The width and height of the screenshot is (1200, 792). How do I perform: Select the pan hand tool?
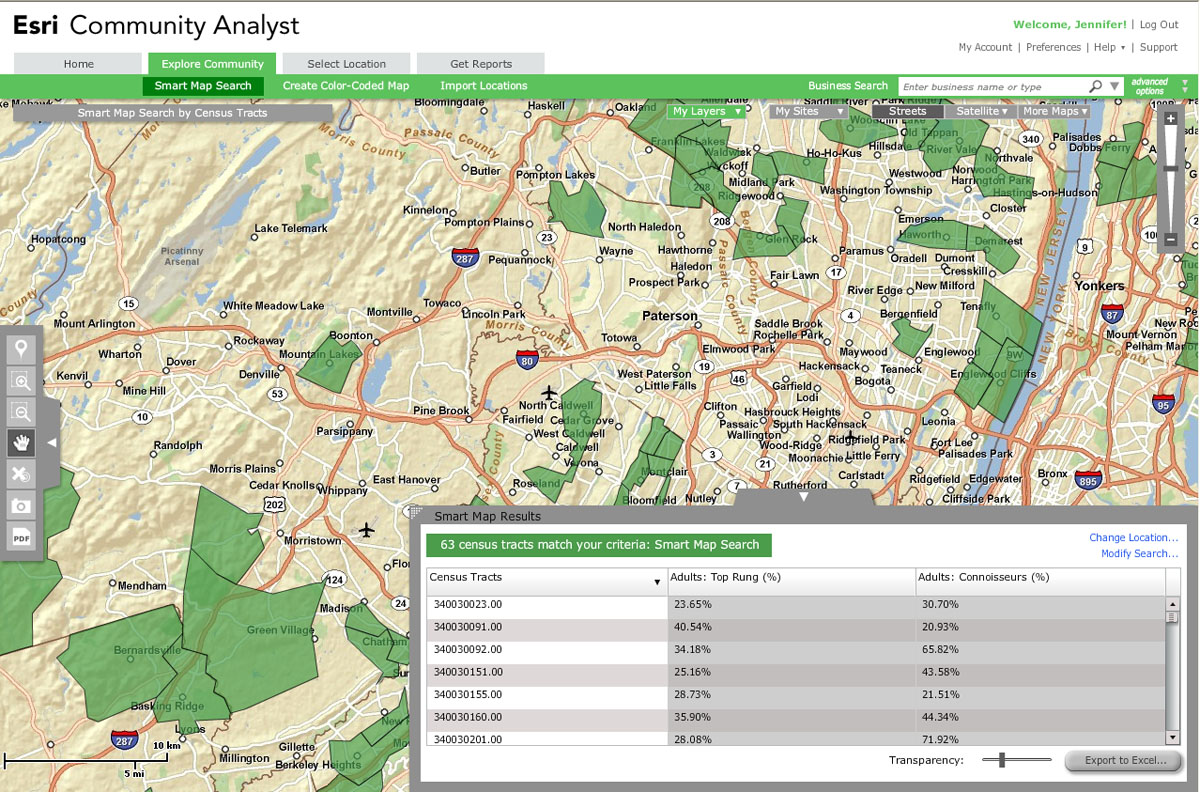21,443
